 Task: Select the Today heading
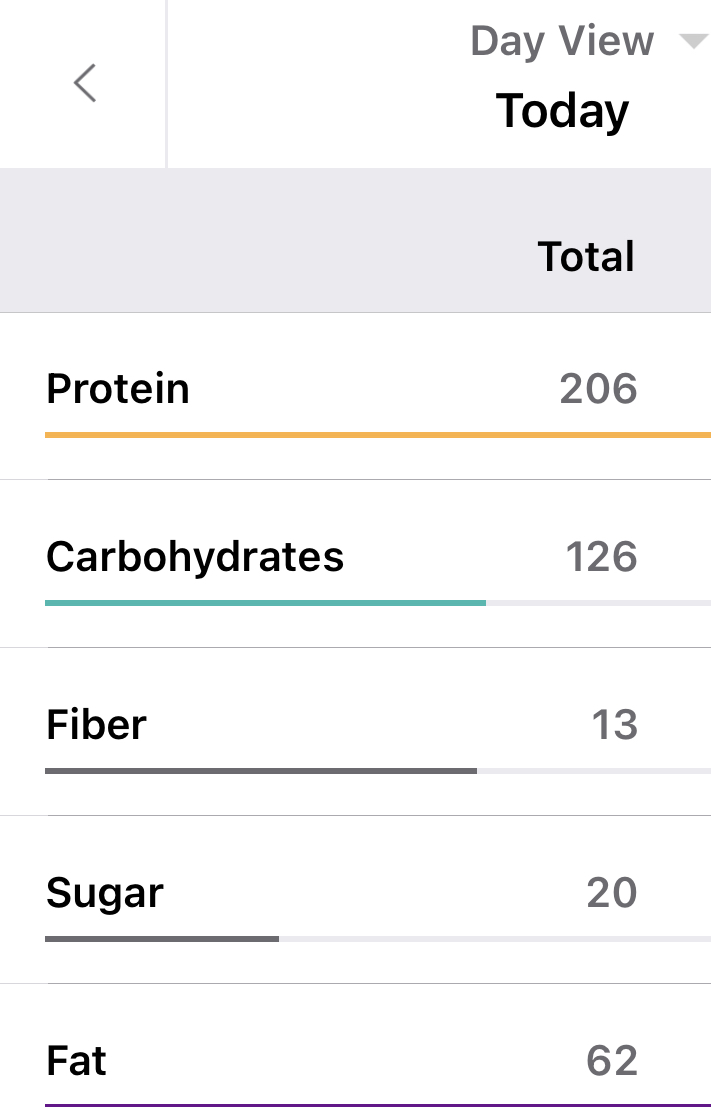[562, 110]
